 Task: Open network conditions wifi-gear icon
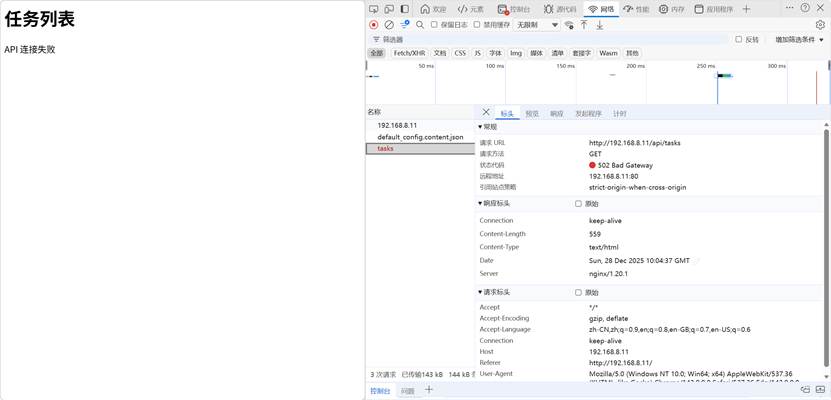click(x=569, y=24)
